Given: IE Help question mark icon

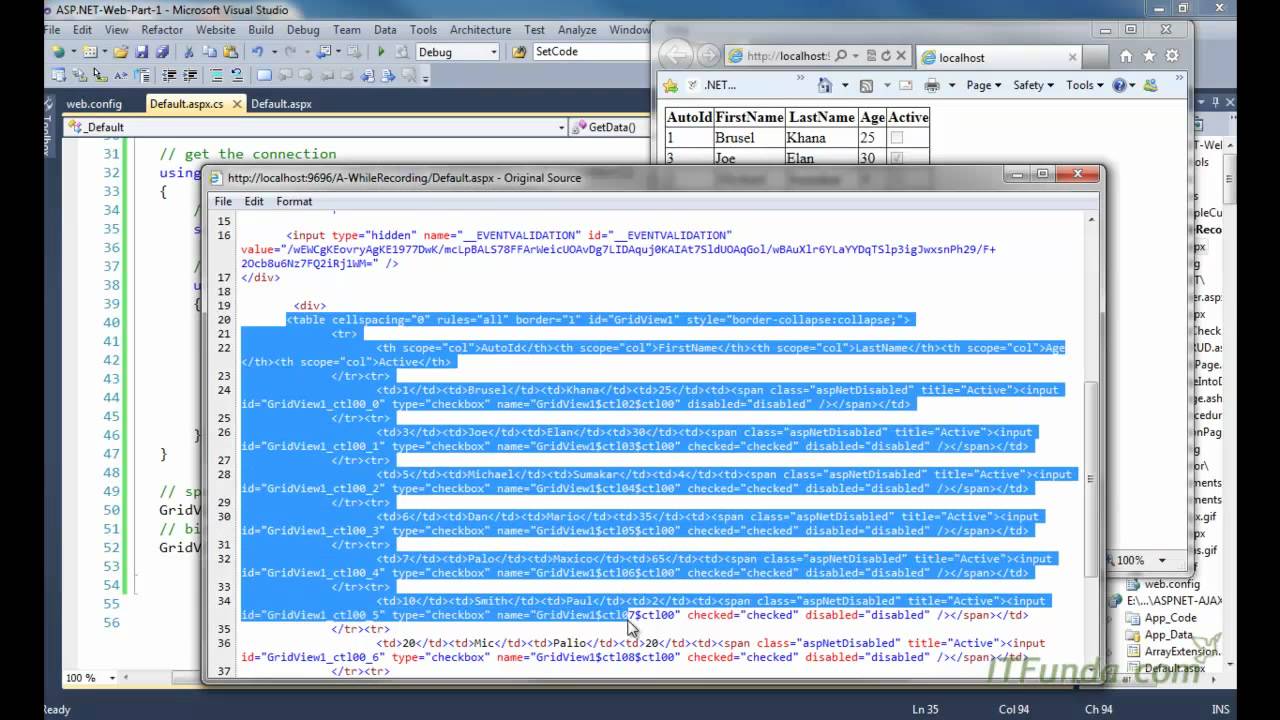Looking at the screenshot, I should 1119,85.
